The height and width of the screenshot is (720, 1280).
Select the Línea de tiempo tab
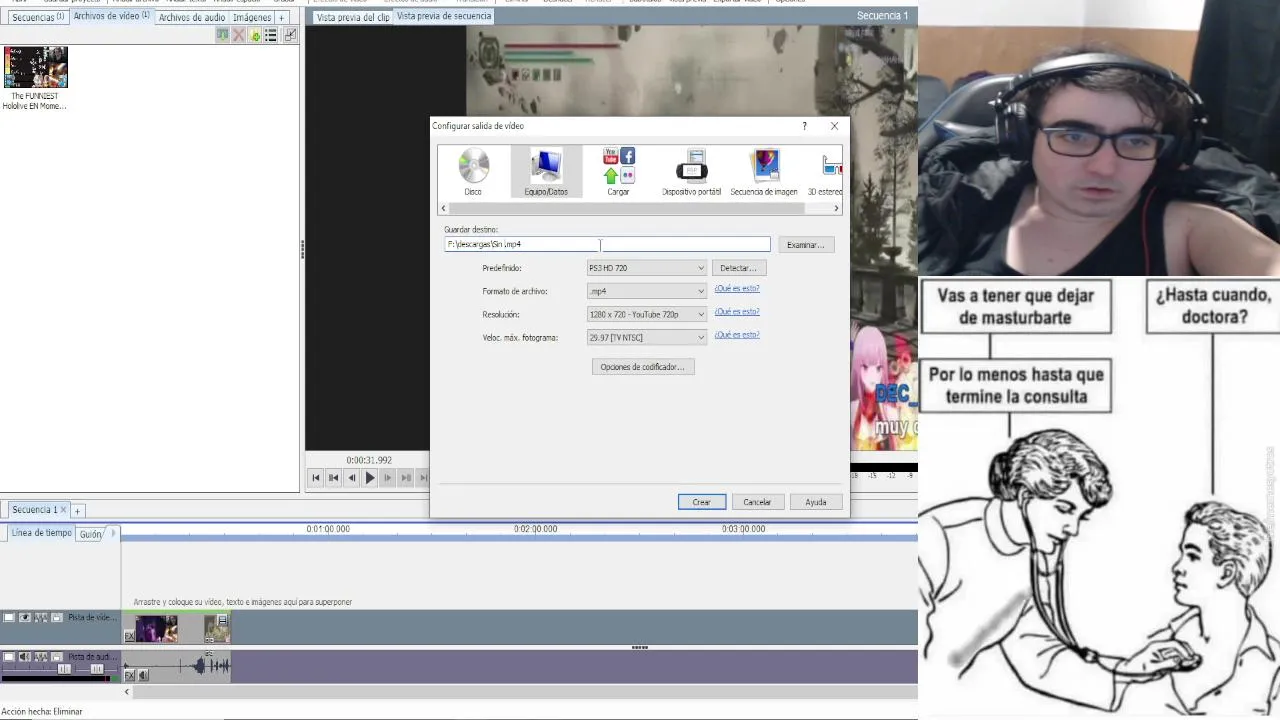[x=41, y=533]
